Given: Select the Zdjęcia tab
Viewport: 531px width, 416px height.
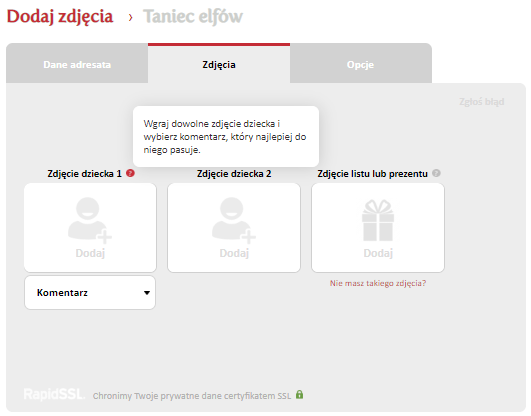Looking at the screenshot, I should [x=219, y=64].
